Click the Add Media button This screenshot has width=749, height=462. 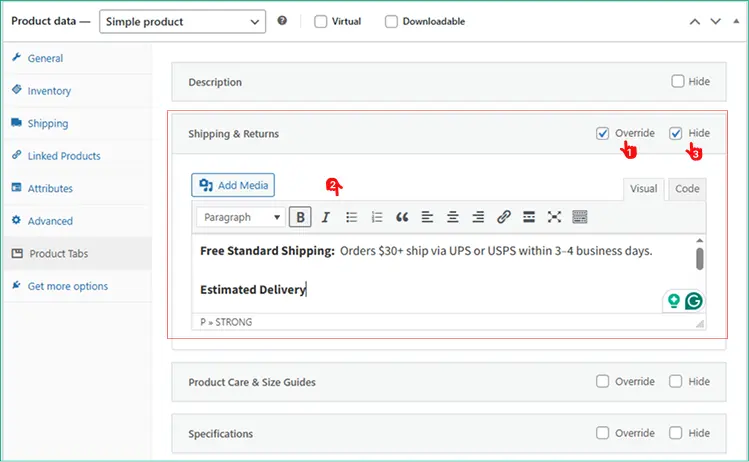[233, 185]
